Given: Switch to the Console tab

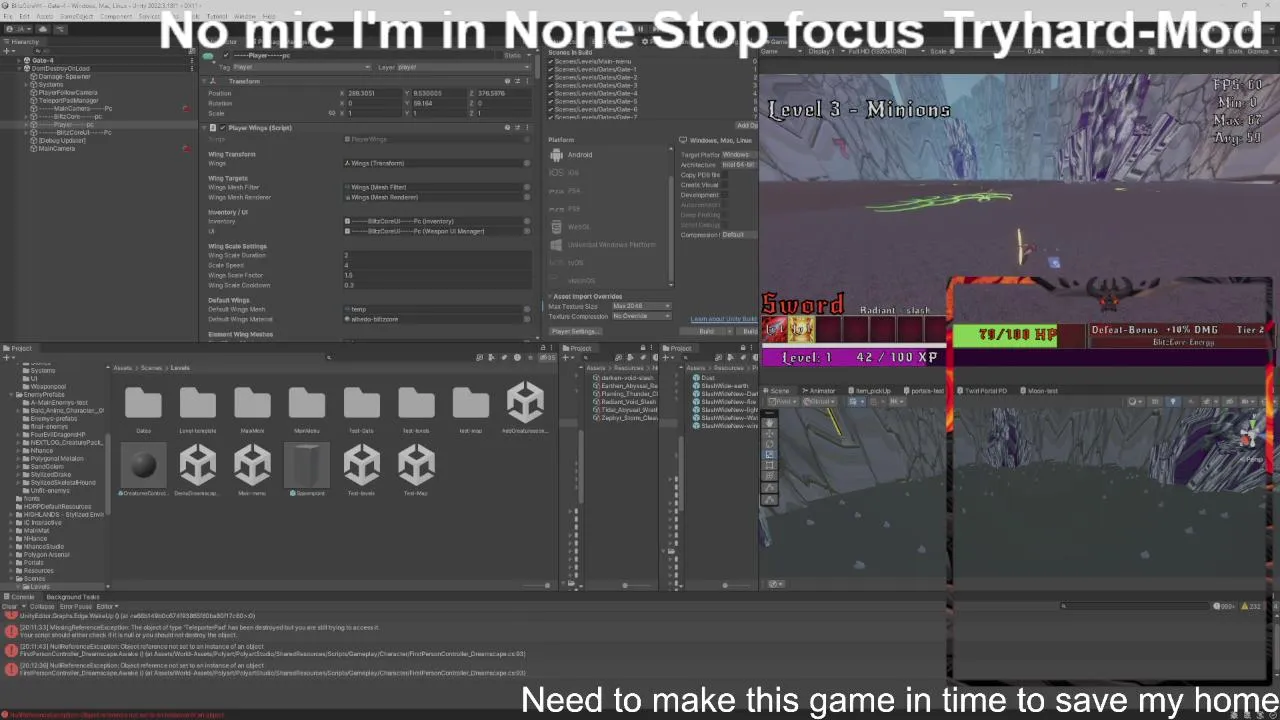Looking at the screenshot, I should (x=22, y=597).
